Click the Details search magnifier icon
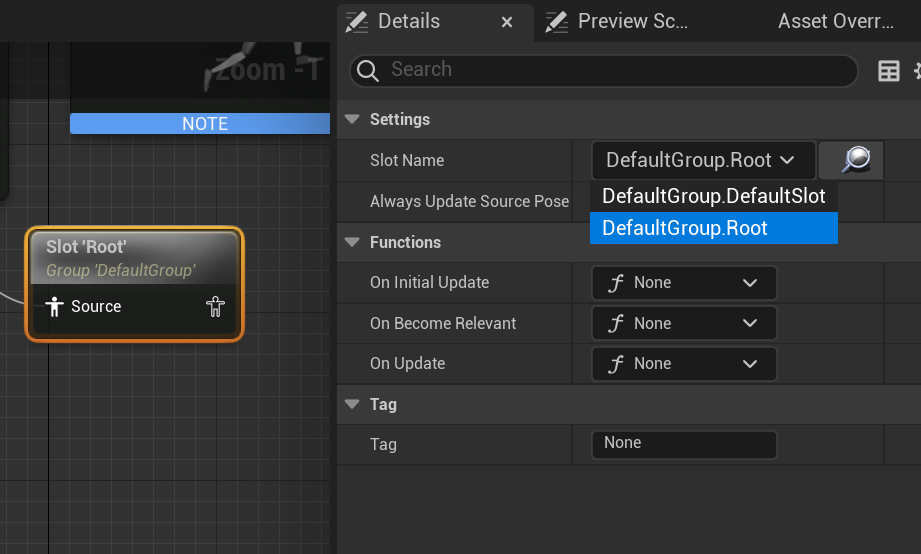Image resolution: width=921 pixels, height=554 pixels. point(368,70)
